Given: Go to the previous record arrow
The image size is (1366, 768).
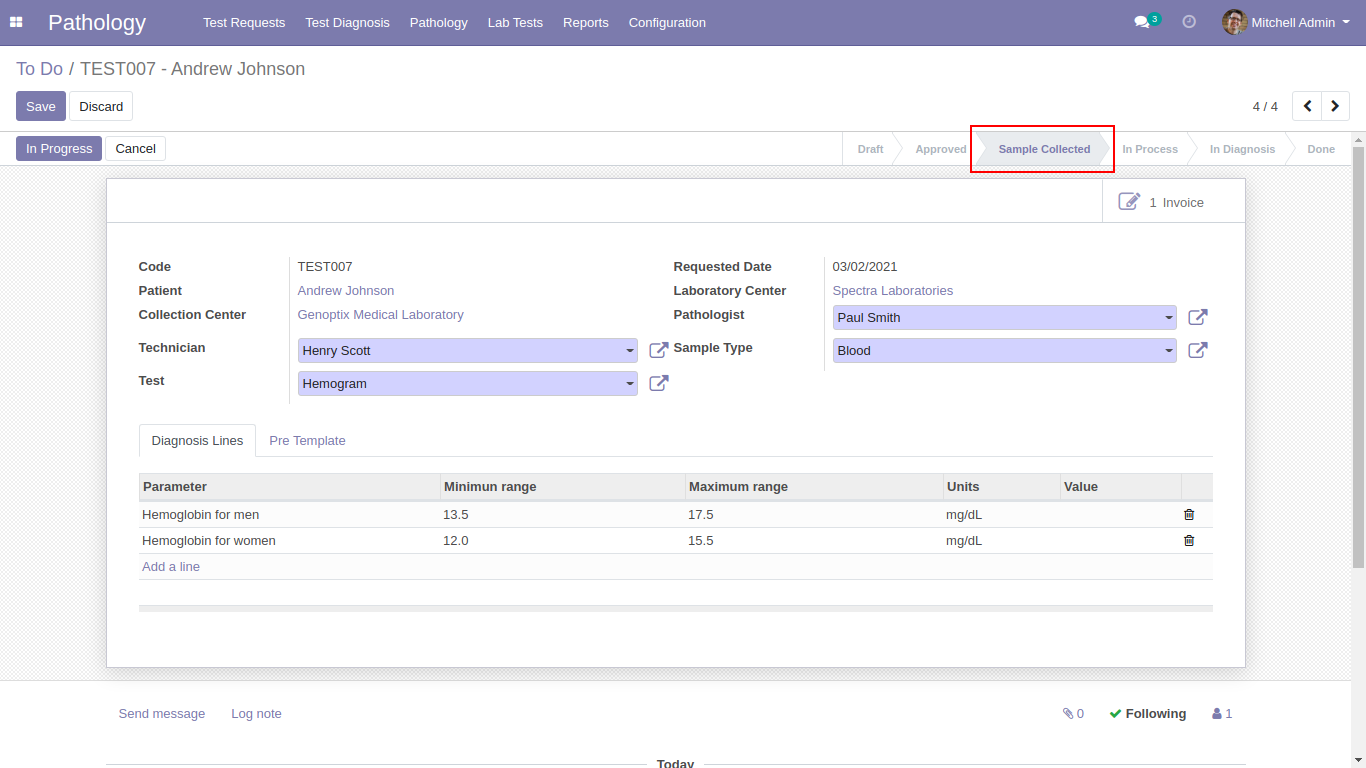Looking at the screenshot, I should pyautogui.click(x=1307, y=106).
